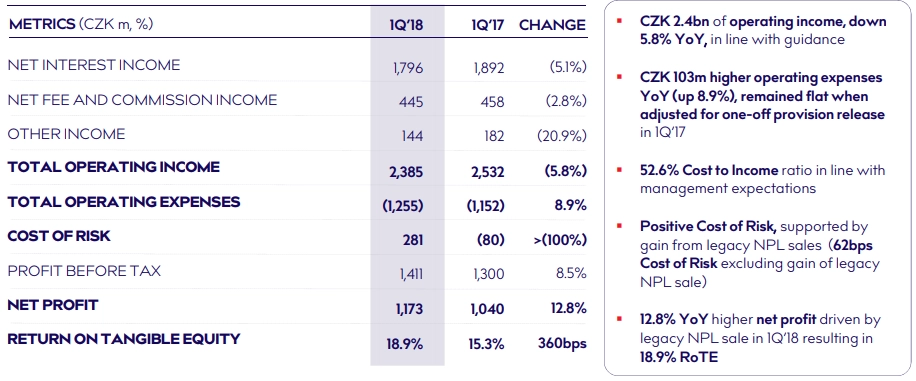Select the NET FEE AND COMMISSION INCOME label

click(x=142, y=100)
